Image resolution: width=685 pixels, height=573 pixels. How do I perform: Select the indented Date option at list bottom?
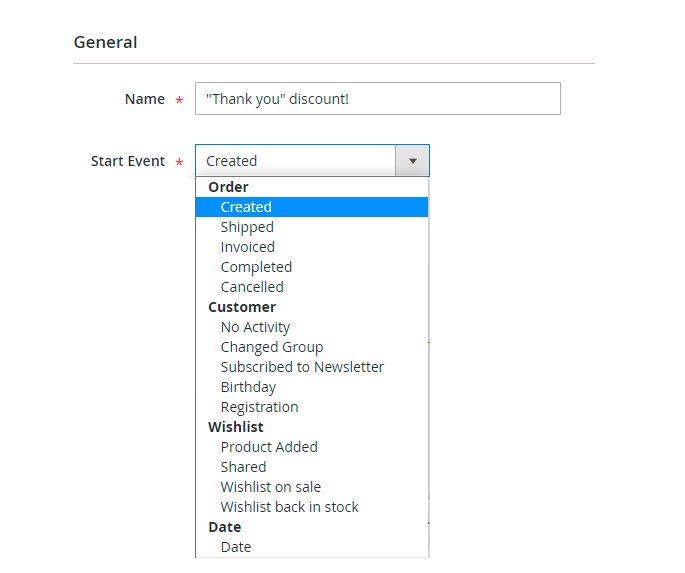pos(312,547)
